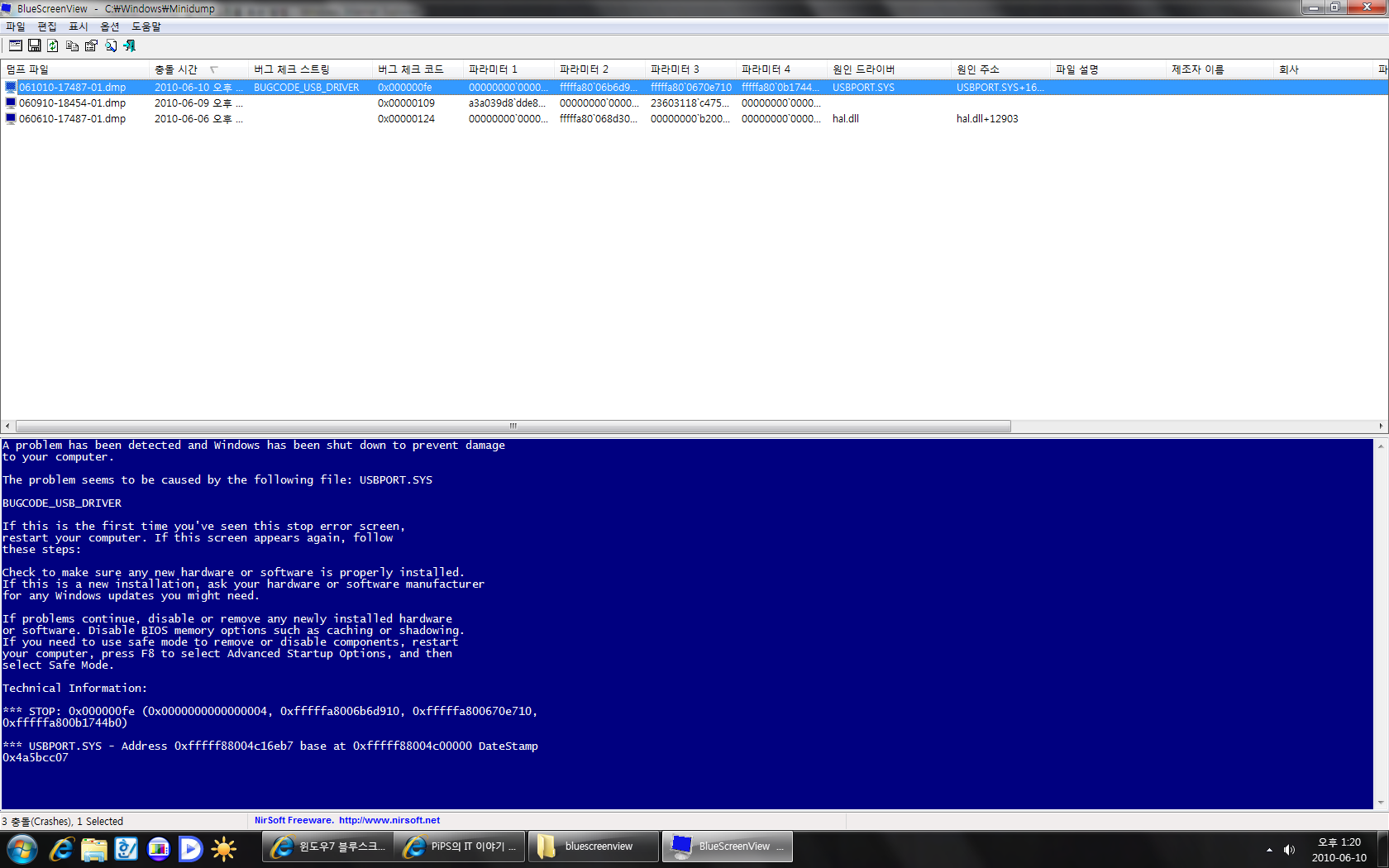The width and height of the screenshot is (1389, 868).
Task: Select dump file 060610-17487-01.dmp
Action: coord(73,119)
